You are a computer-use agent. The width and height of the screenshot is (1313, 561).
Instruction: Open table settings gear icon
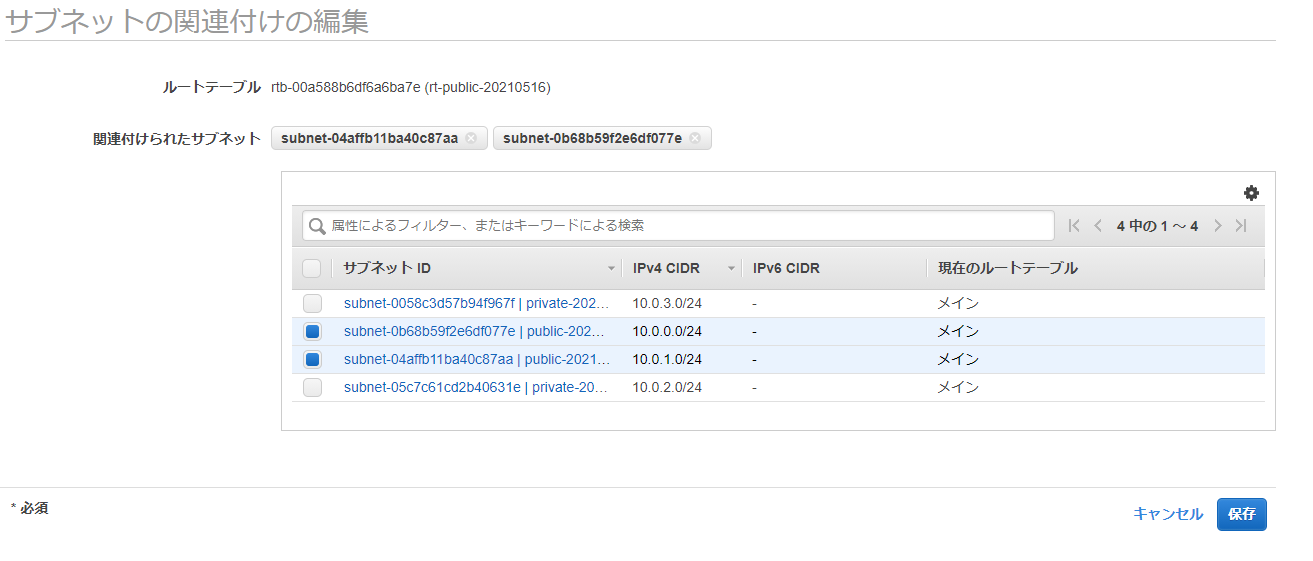tap(1251, 193)
